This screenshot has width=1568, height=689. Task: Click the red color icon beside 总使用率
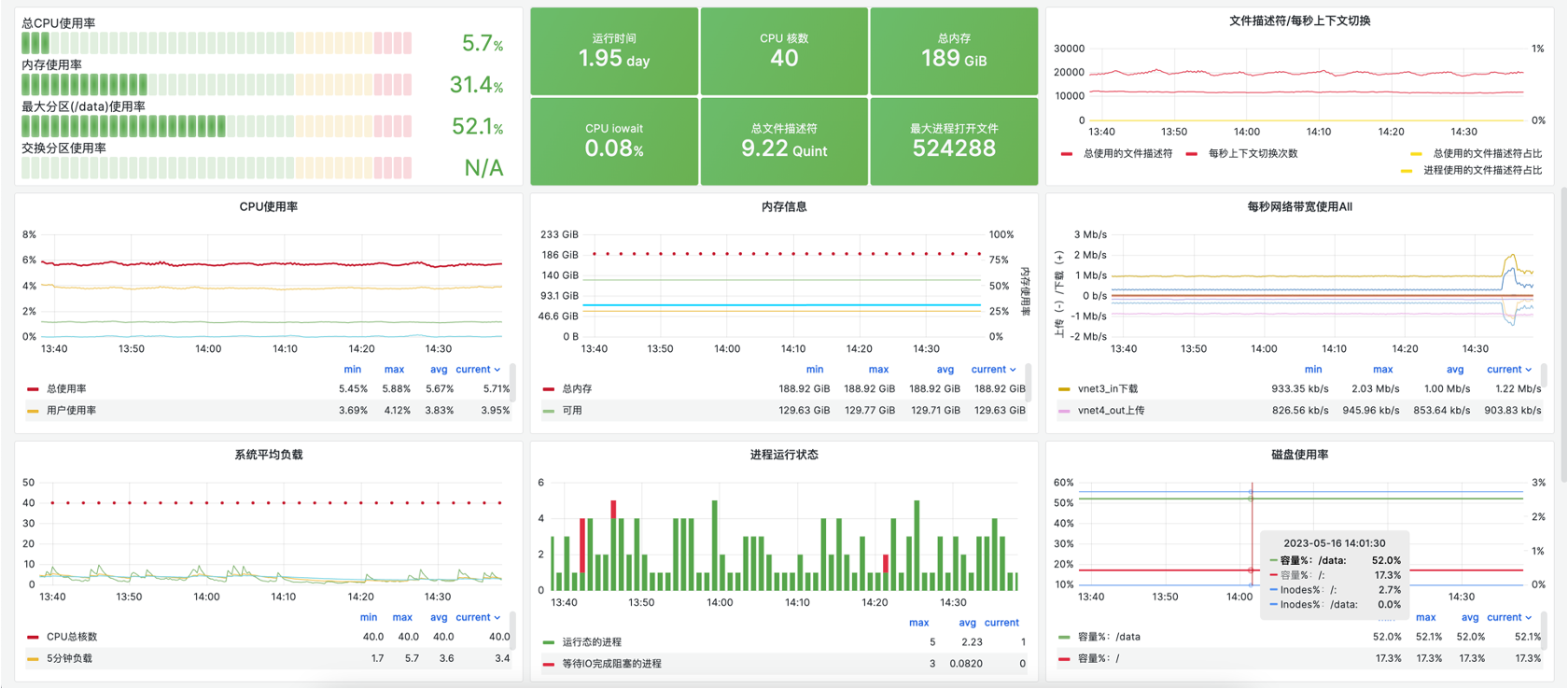pos(33,389)
